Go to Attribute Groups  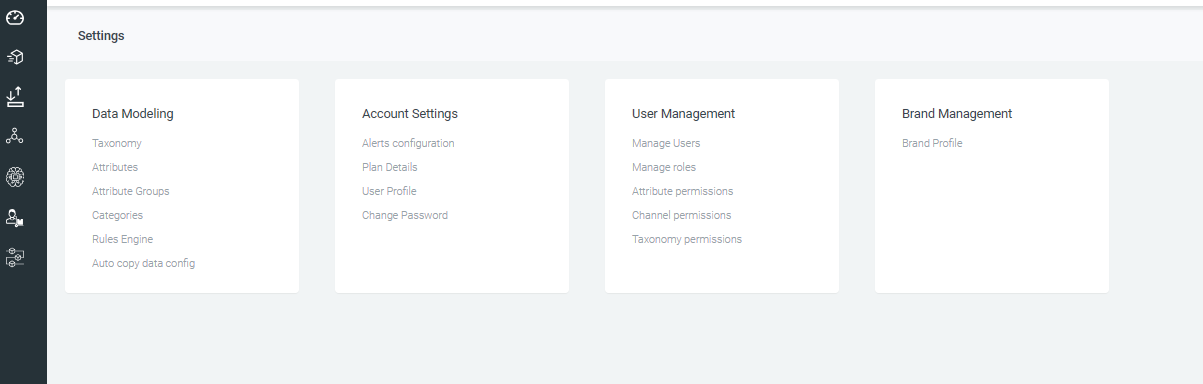coord(131,191)
